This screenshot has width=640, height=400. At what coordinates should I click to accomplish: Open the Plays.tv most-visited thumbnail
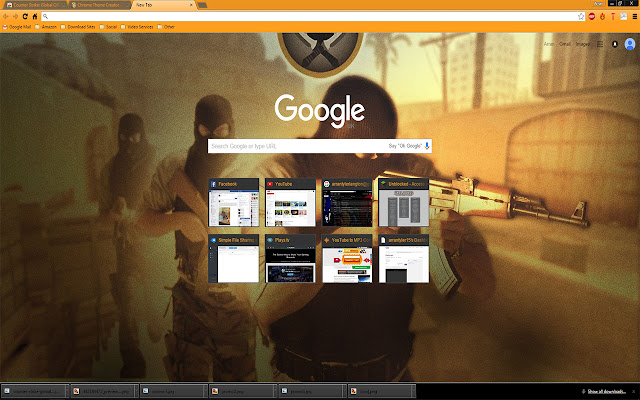click(x=290, y=258)
